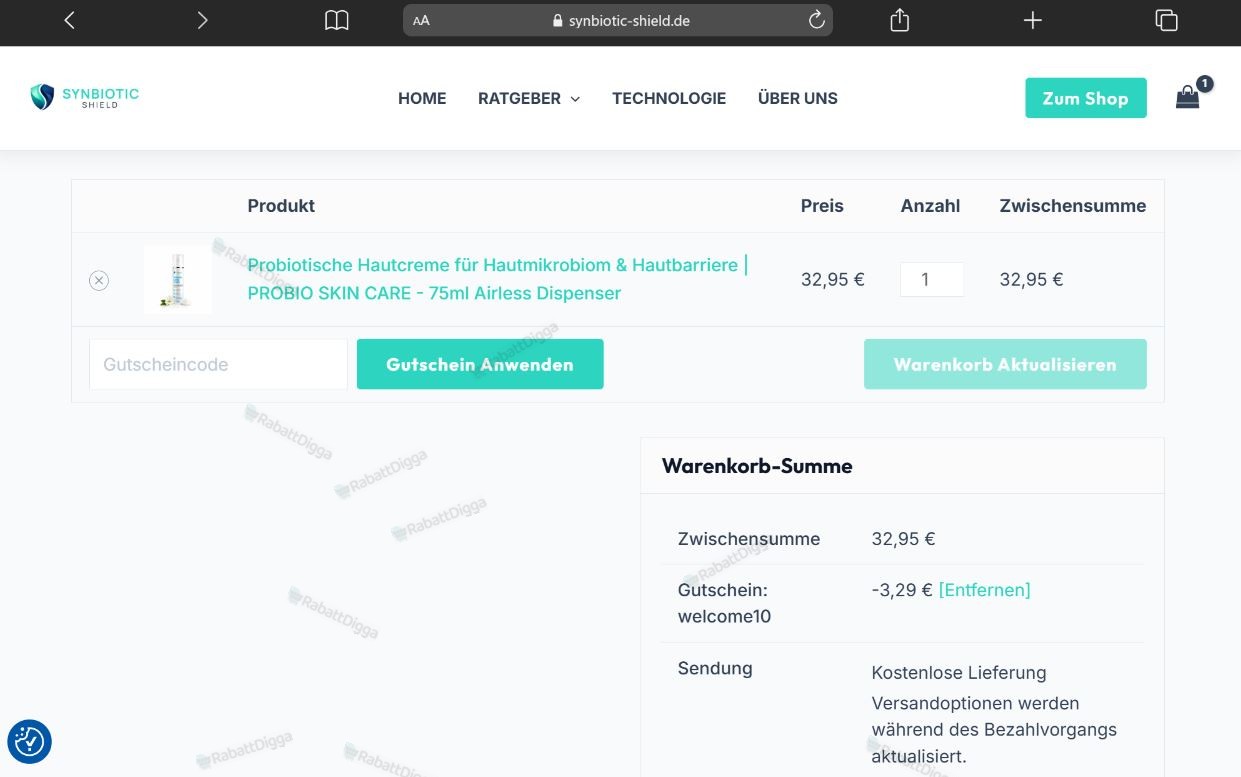
Task: Click the Gutschein: welcome10 label
Action: 725,603
